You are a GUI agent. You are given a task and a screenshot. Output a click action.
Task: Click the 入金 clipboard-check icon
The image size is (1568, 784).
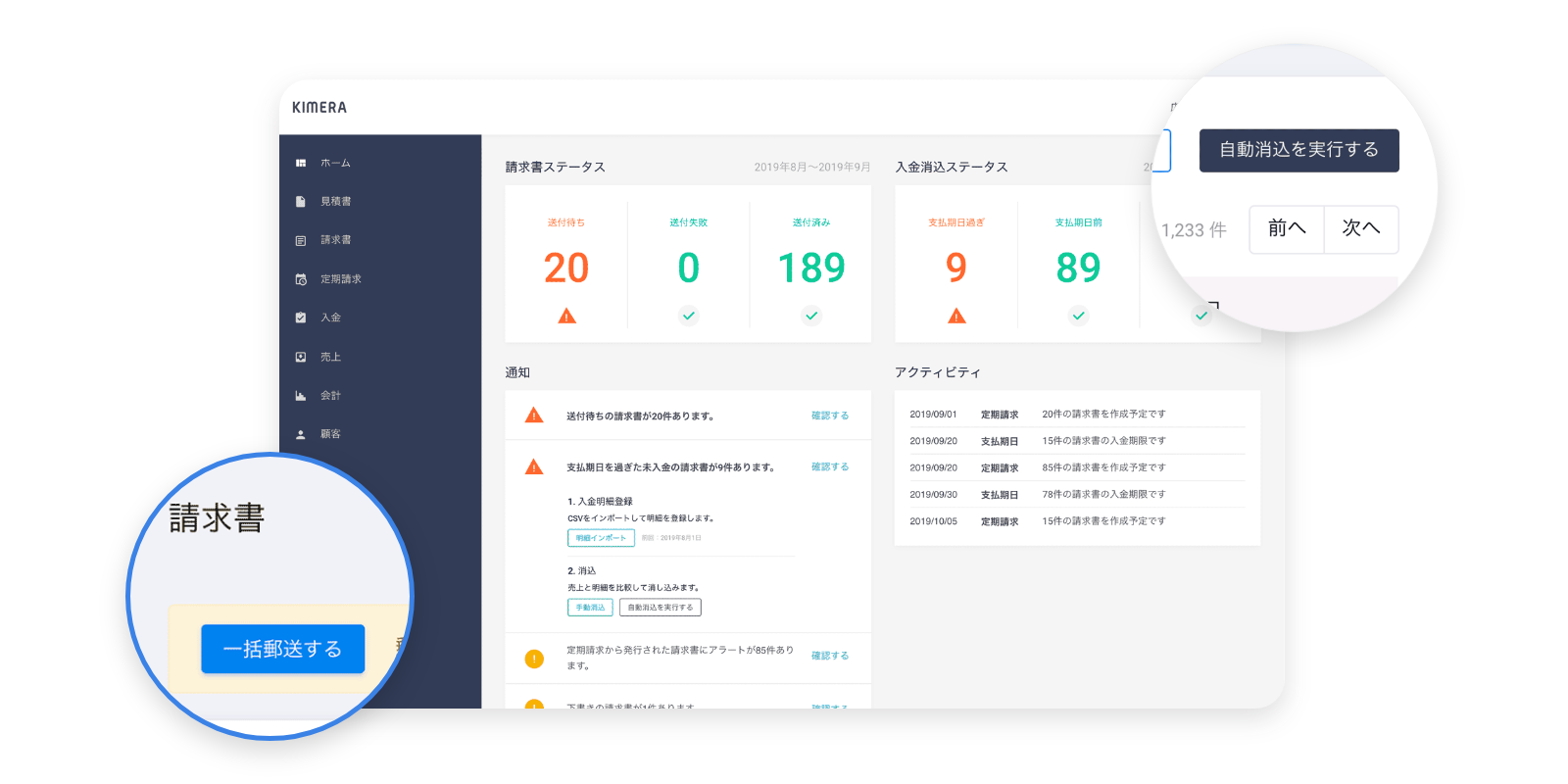(301, 318)
